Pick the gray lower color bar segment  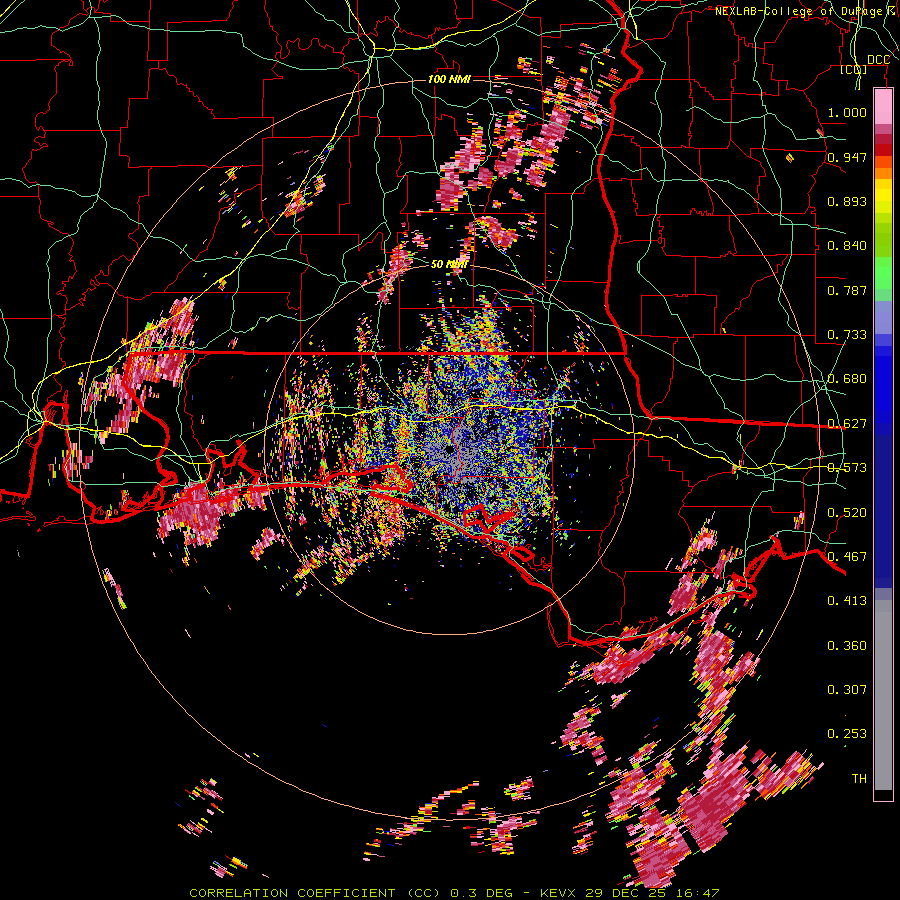click(x=883, y=695)
